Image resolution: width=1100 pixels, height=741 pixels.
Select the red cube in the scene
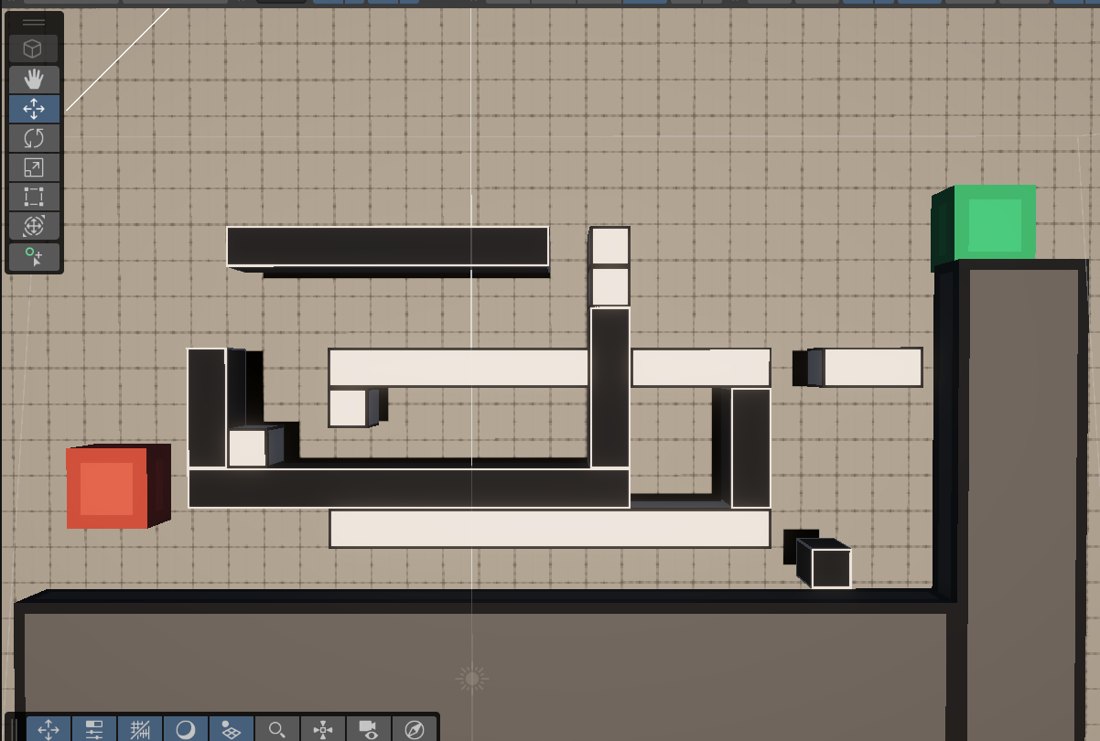pyautogui.click(x=118, y=486)
